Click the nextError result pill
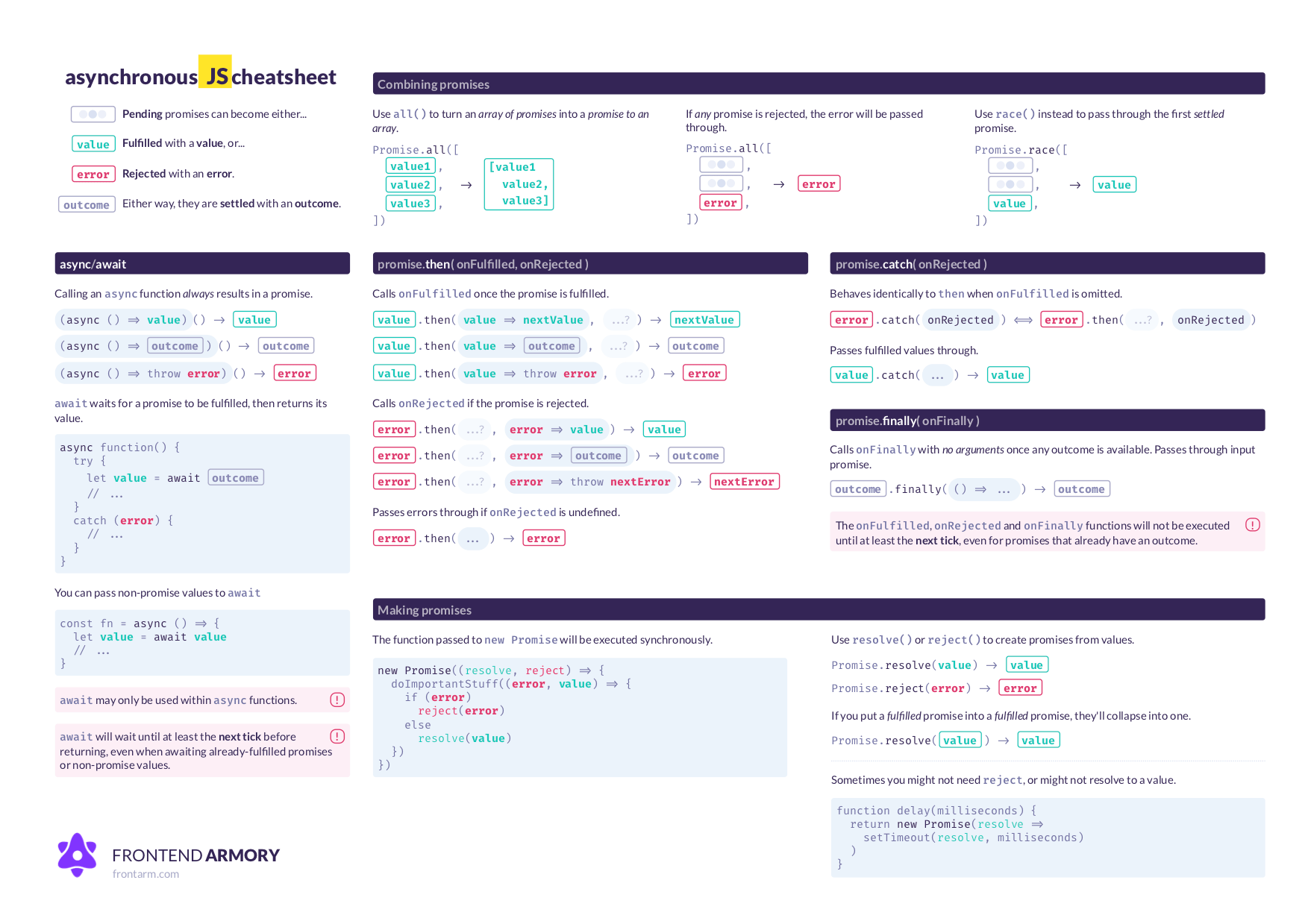Image resolution: width=1308 pixels, height=924 pixels. tap(744, 481)
